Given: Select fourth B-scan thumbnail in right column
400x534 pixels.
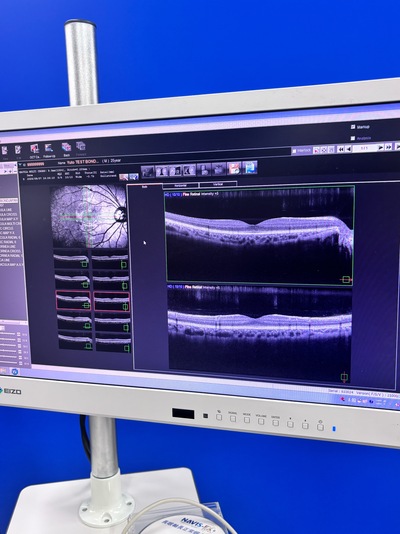Looking at the screenshot, I should 113,323.
